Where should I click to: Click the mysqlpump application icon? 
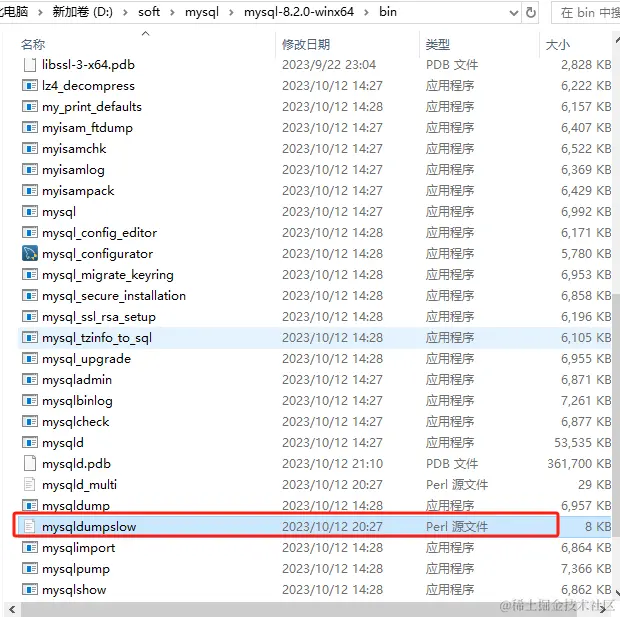30,568
